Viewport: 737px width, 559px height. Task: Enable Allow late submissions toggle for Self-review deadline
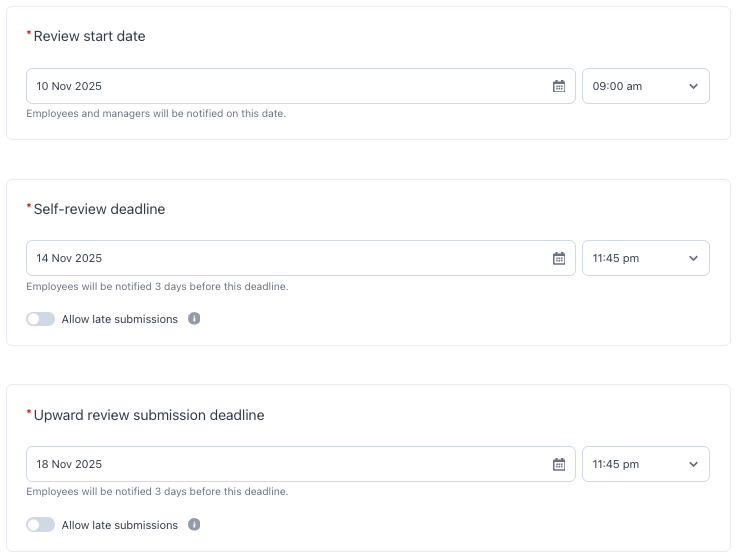tap(41, 319)
